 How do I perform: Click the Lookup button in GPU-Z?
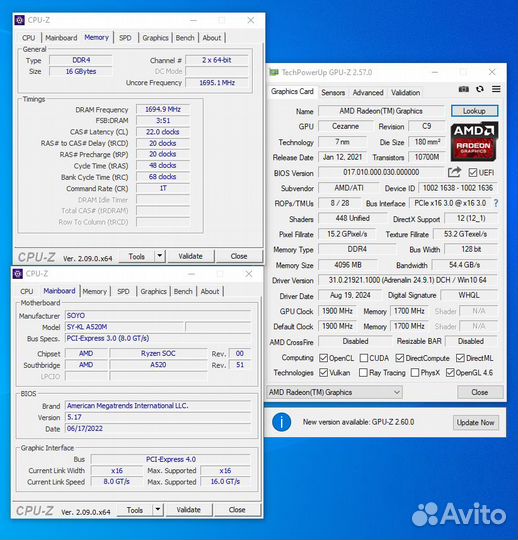tap(474, 111)
